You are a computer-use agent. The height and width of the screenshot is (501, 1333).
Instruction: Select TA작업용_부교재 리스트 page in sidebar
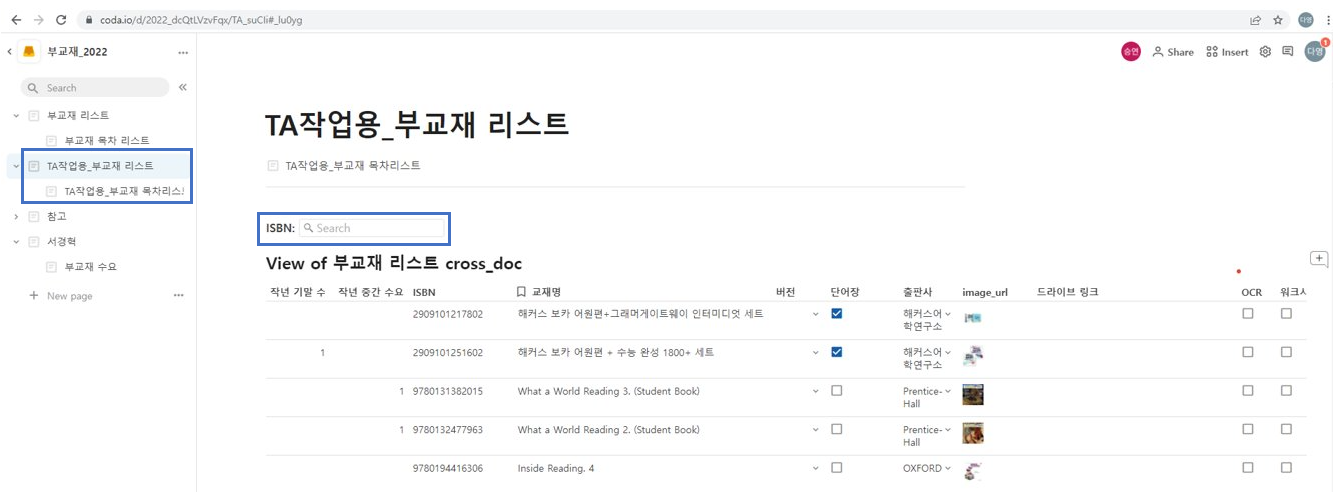[100, 166]
